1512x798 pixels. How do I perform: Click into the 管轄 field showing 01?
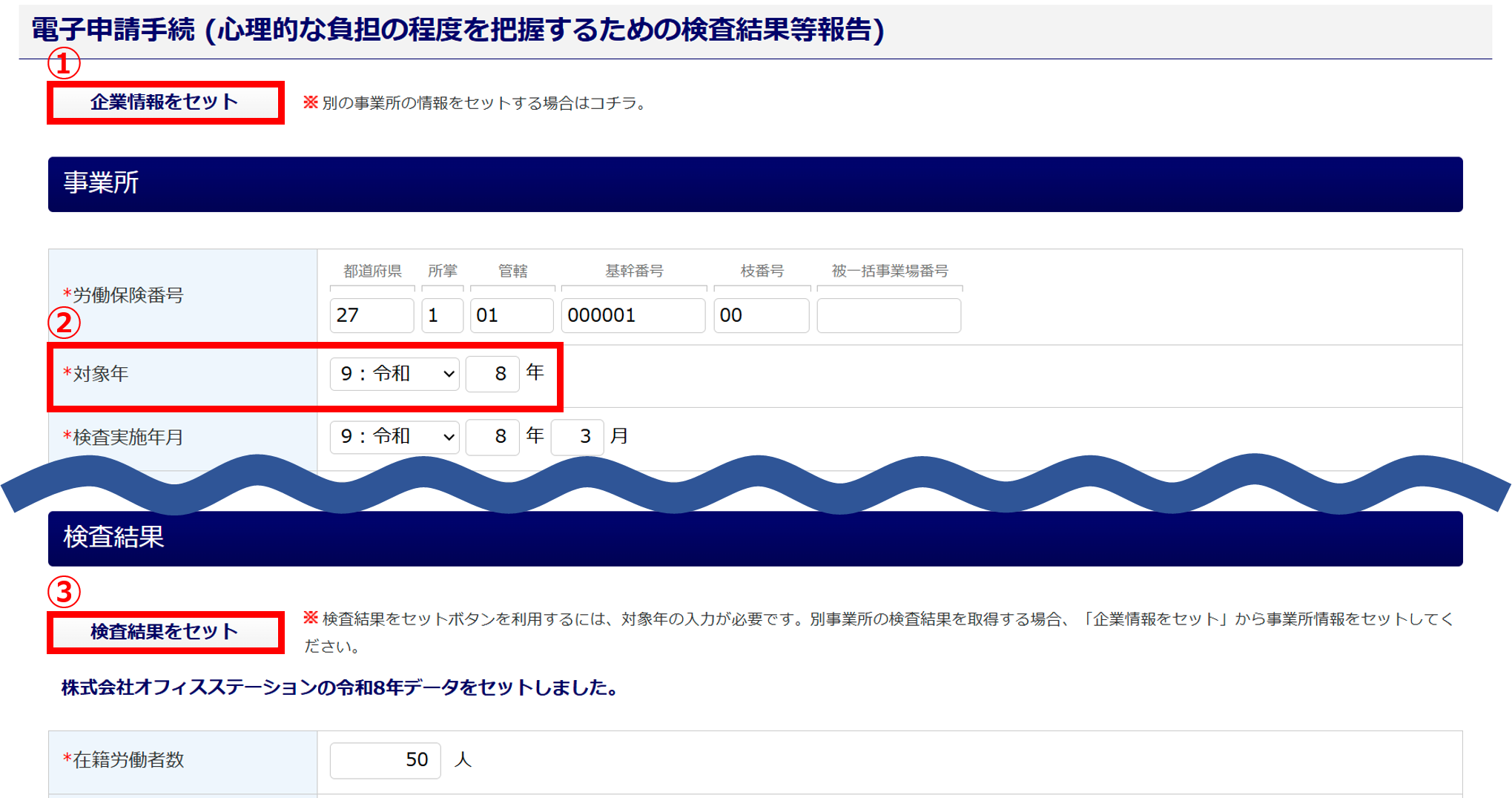pos(511,316)
